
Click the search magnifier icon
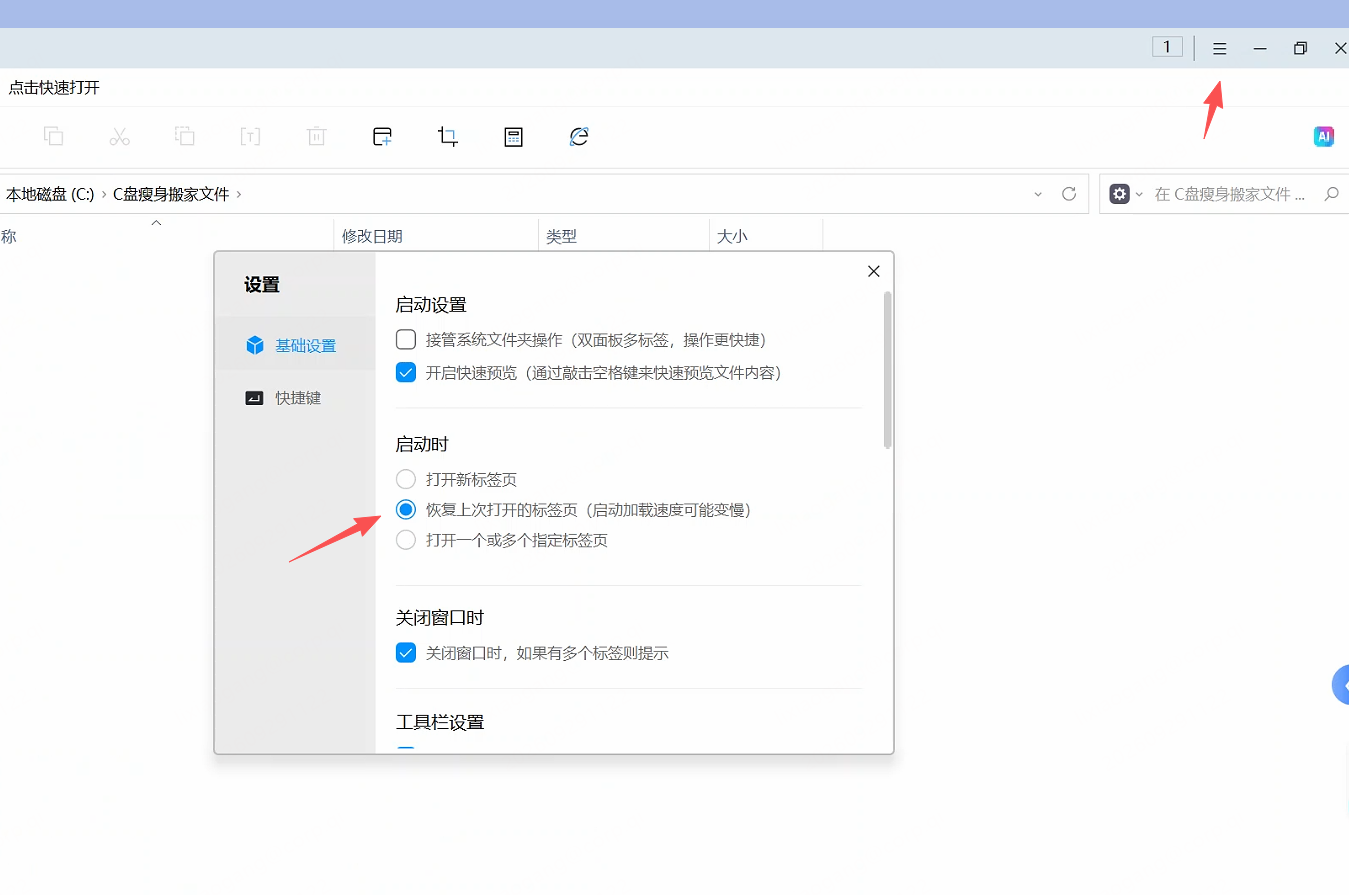(x=1331, y=194)
